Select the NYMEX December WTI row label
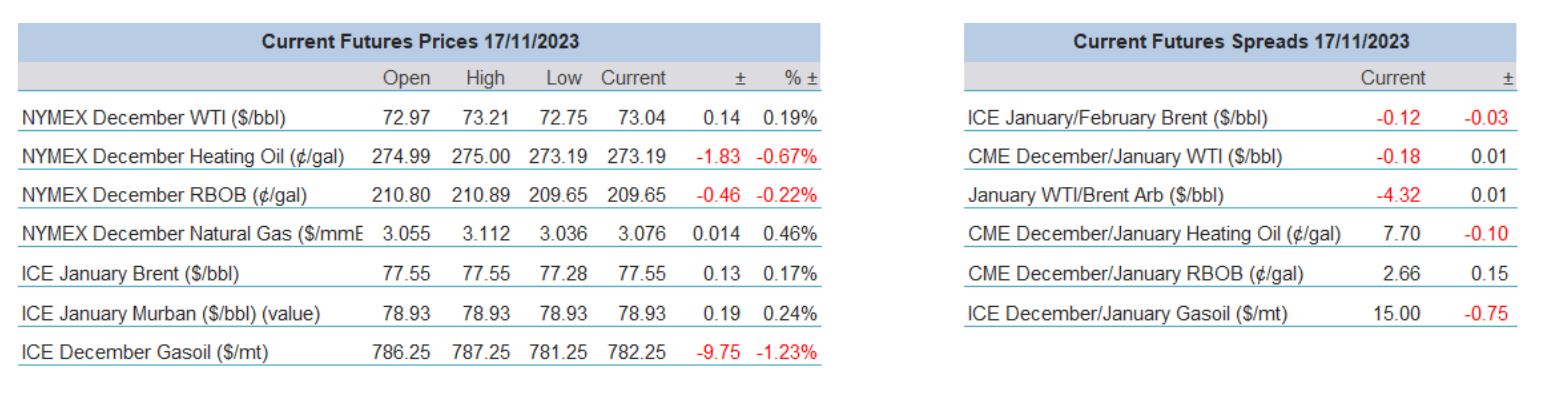This screenshot has height=398, width=1553. click(x=153, y=118)
